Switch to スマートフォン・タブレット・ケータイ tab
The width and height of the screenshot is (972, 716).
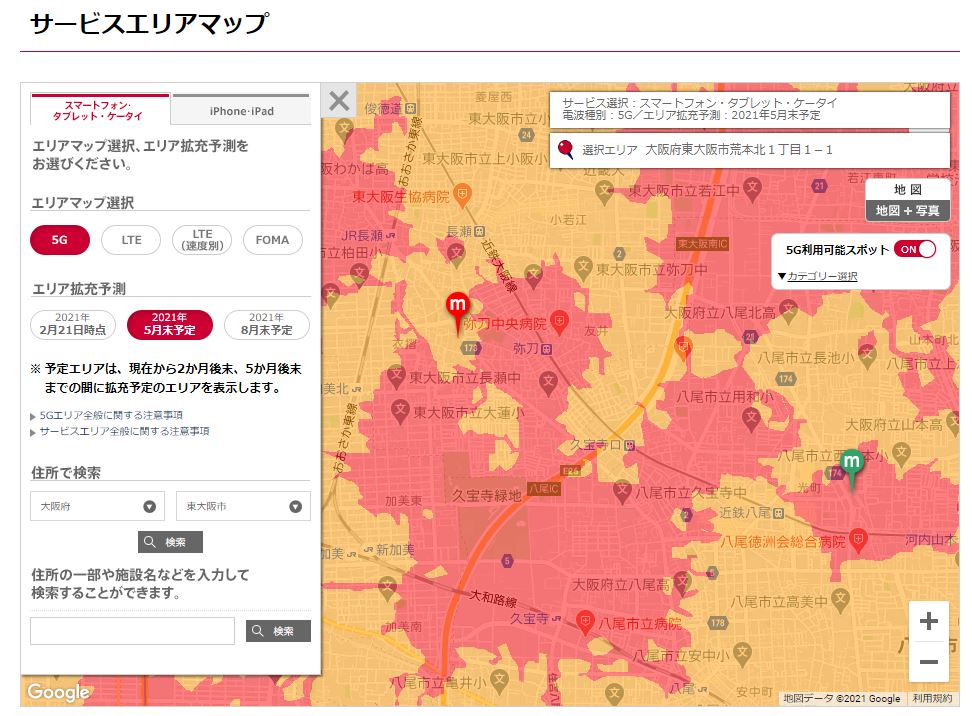[98, 110]
